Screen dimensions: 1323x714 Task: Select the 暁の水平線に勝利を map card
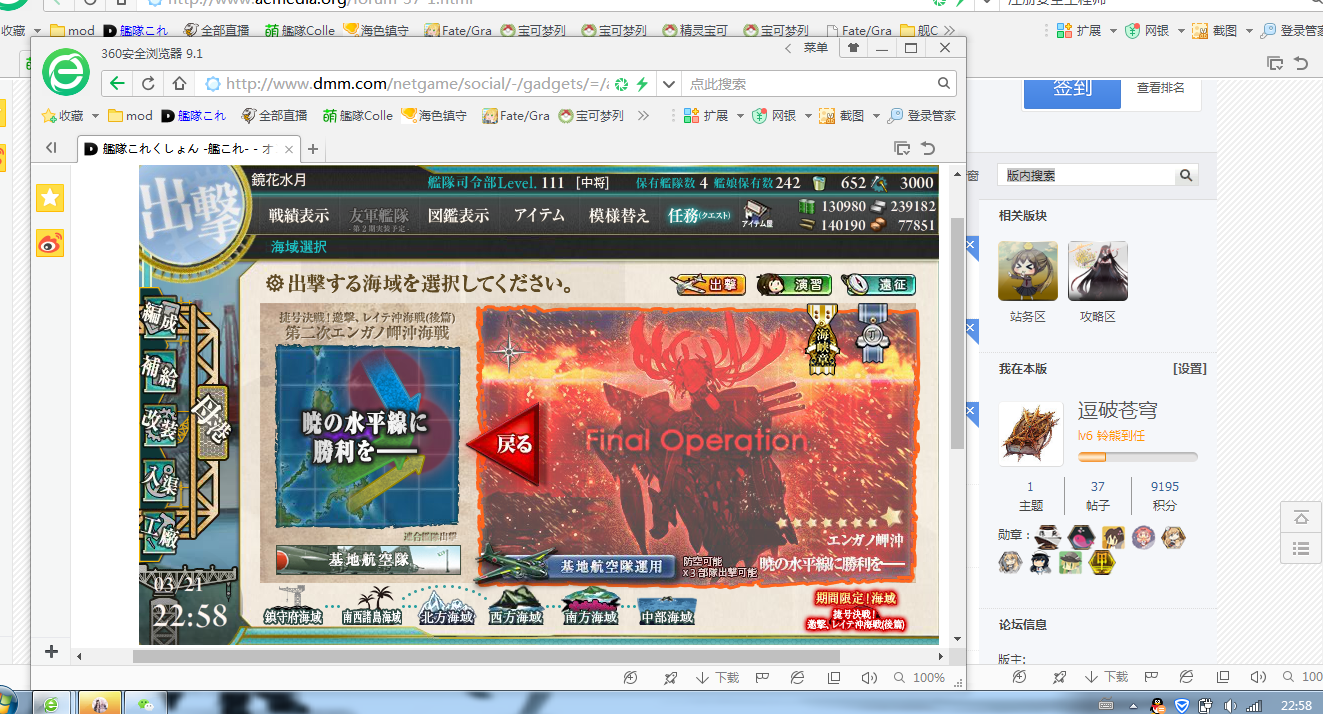[366, 438]
